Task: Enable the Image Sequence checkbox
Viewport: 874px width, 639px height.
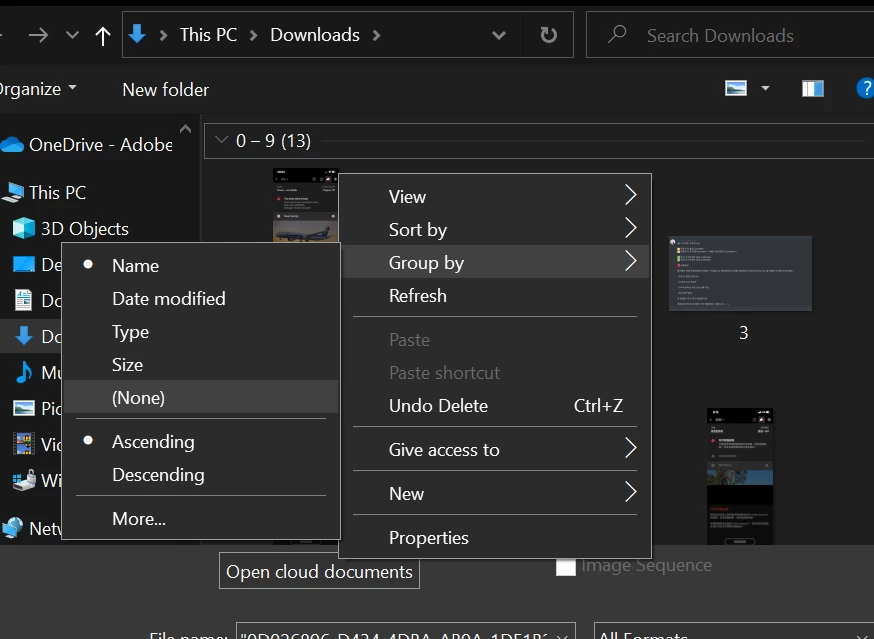Action: click(566, 567)
